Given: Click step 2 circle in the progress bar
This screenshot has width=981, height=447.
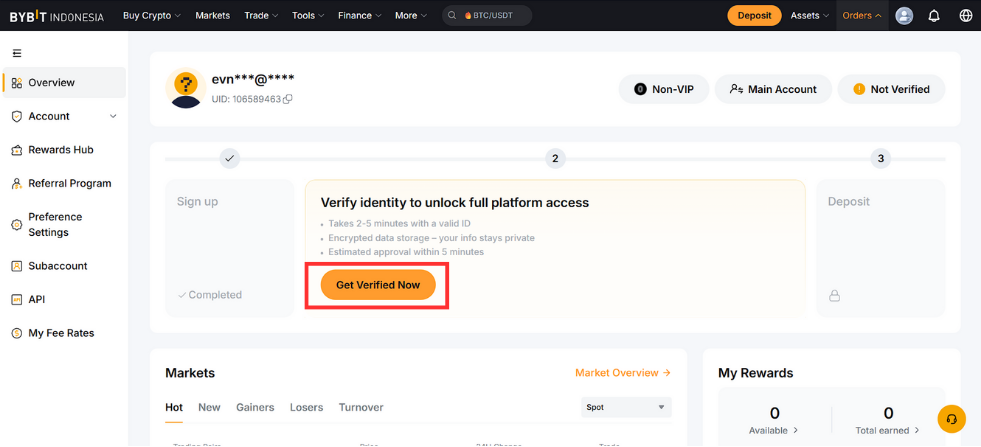Looking at the screenshot, I should point(555,159).
